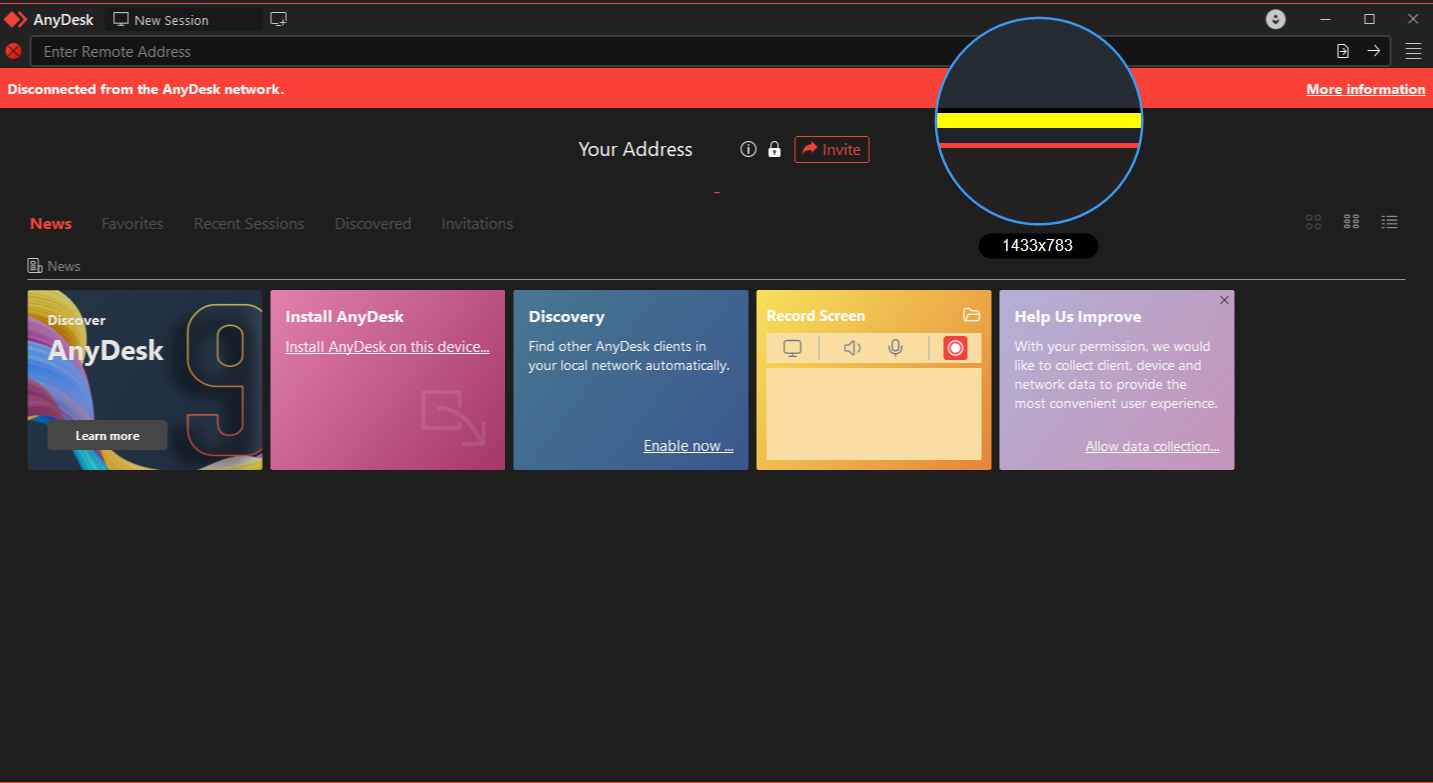Maximize the AnyDesk window

(1370, 19)
